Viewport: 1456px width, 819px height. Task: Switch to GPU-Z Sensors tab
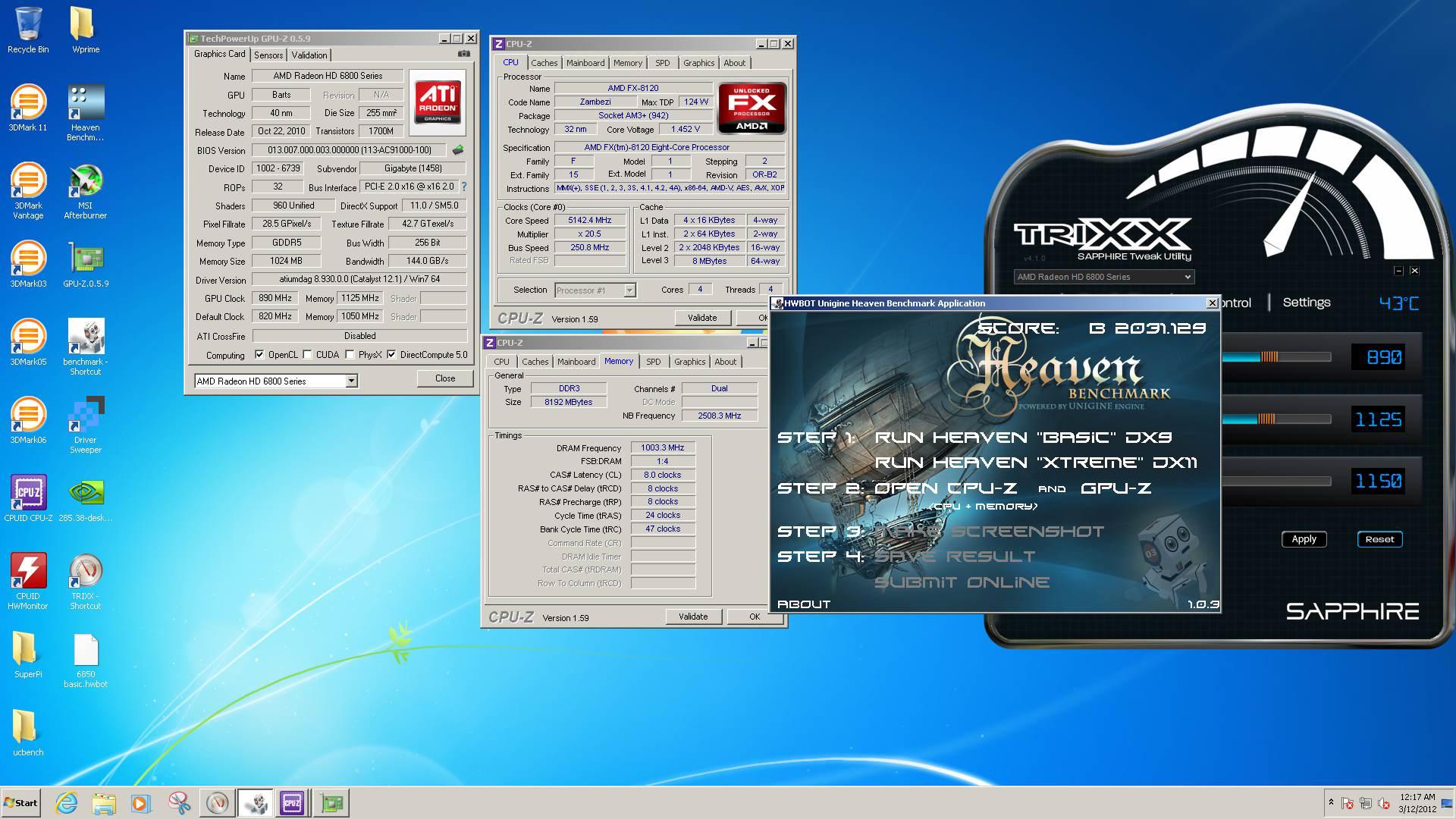pyautogui.click(x=268, y=55)
